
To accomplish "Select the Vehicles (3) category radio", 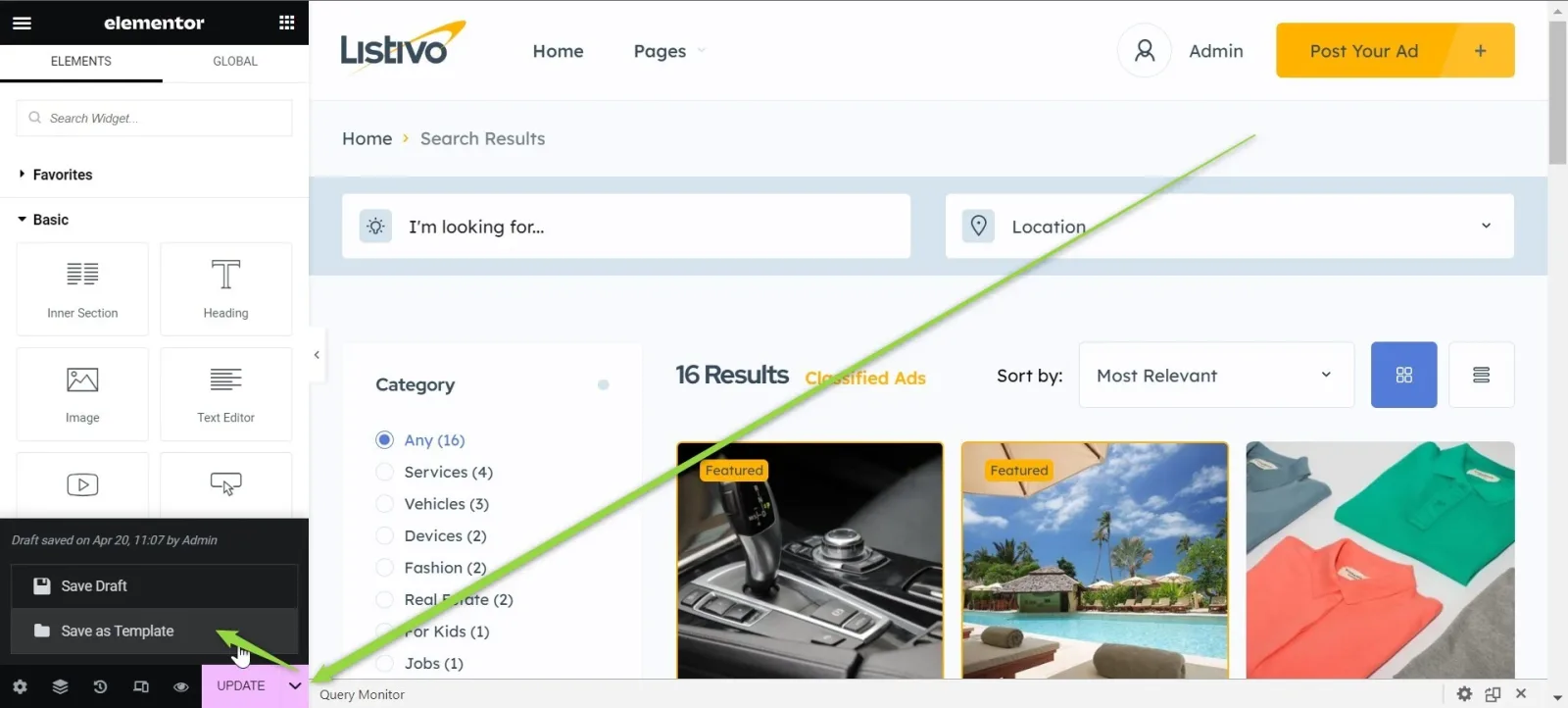I will (x=385, y=504).
